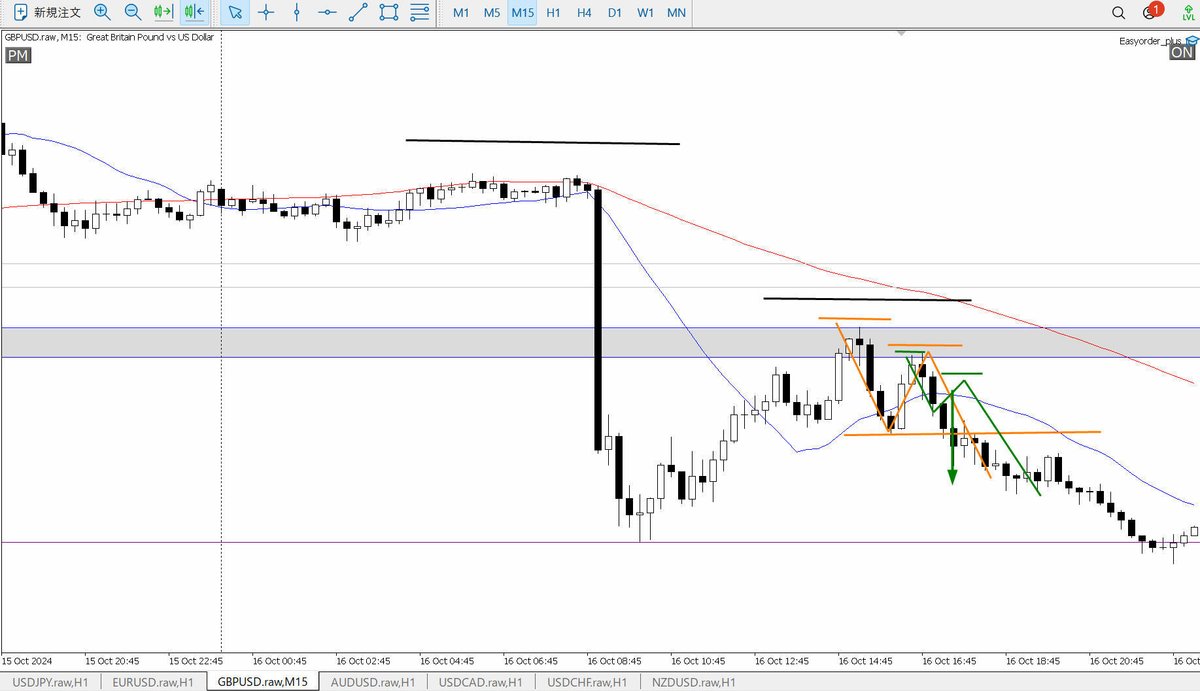Zoom in on the chart
Image resolution: width=1200 pixels, height=691 pixels.
[102, 12]
